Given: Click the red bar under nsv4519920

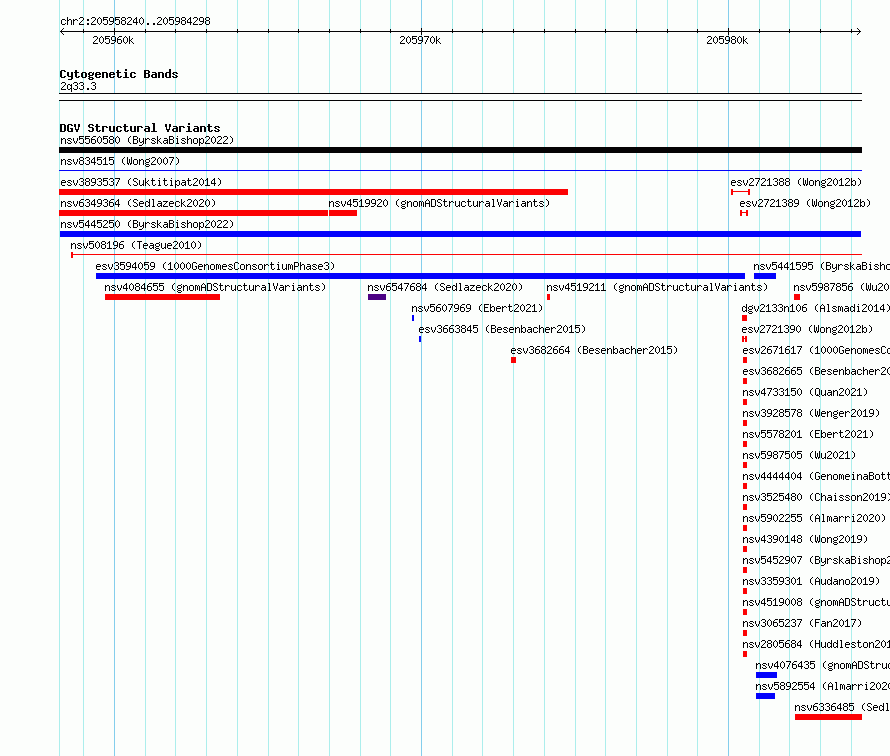Looking at the screenshot, I should click(343, 213).
